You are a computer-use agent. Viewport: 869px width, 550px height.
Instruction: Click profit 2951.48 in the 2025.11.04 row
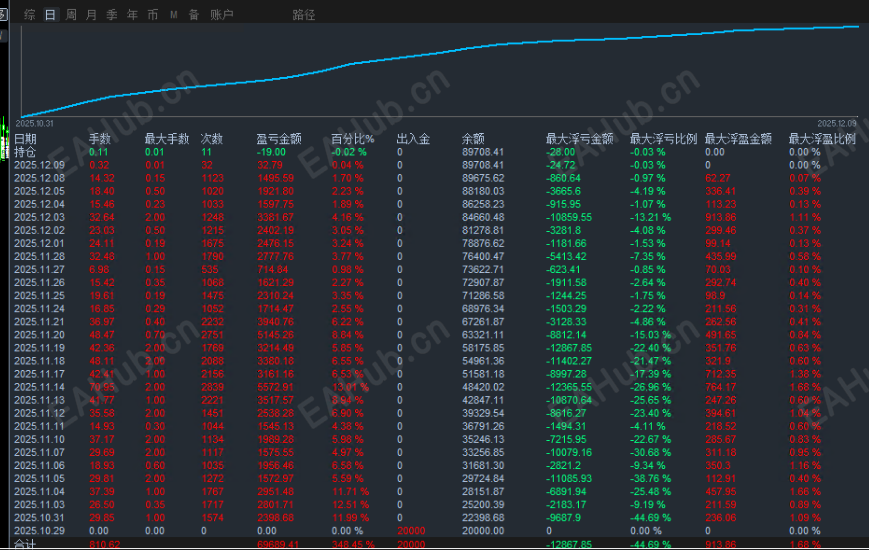click(275, 492)
